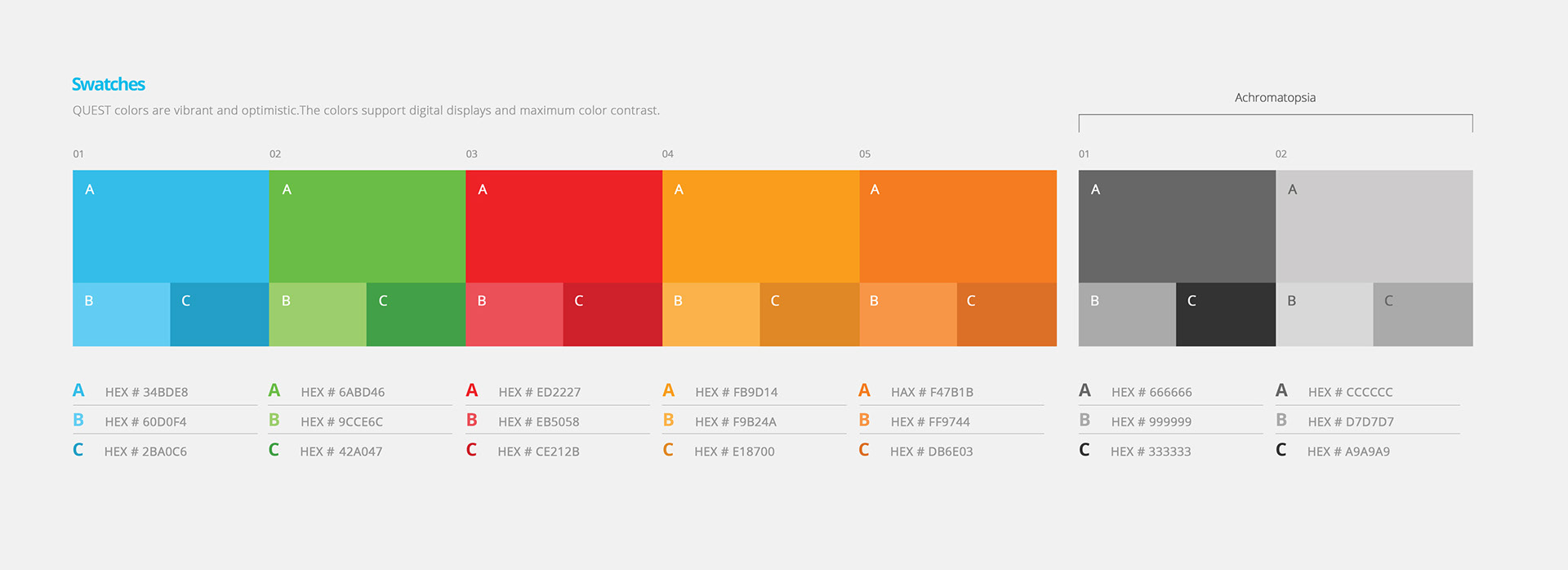Select the light red swatch B
The height and width of the screenshot is (570, 1568).
click(514, 314)
